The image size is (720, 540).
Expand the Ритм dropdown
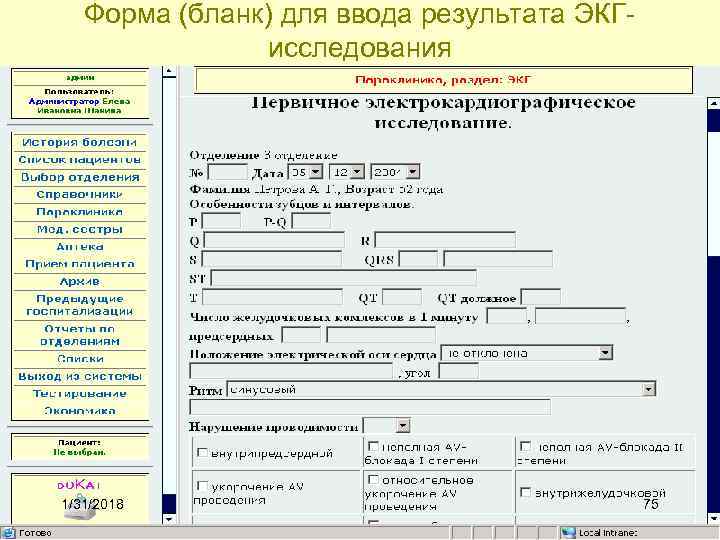coord(648,389)
